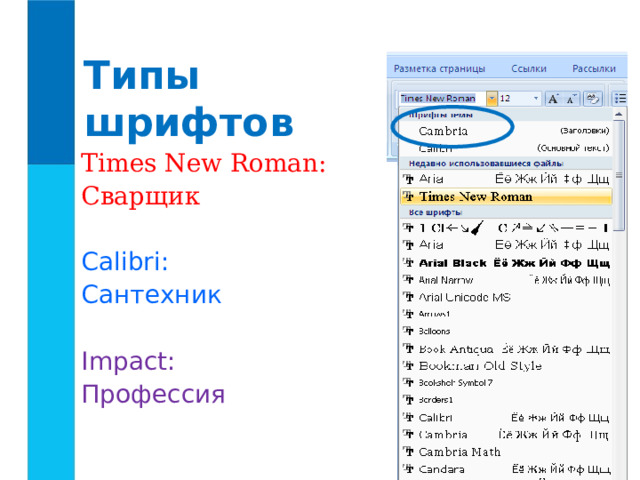Select the Arial Black font
The width and height of the screenshot is (640, 480).
506,263
